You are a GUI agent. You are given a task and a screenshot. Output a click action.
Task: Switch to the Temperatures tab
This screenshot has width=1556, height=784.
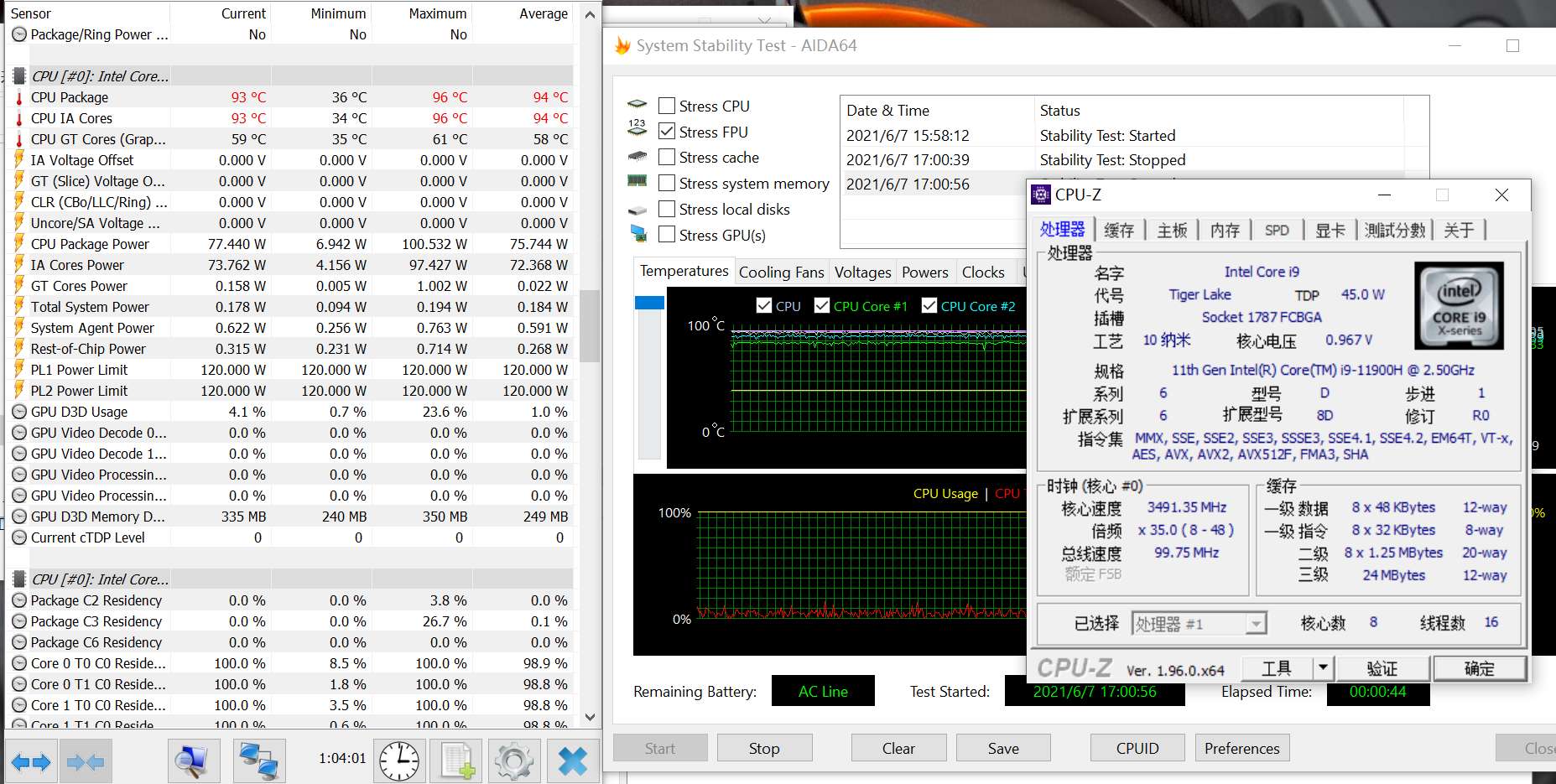pos(684,271)
